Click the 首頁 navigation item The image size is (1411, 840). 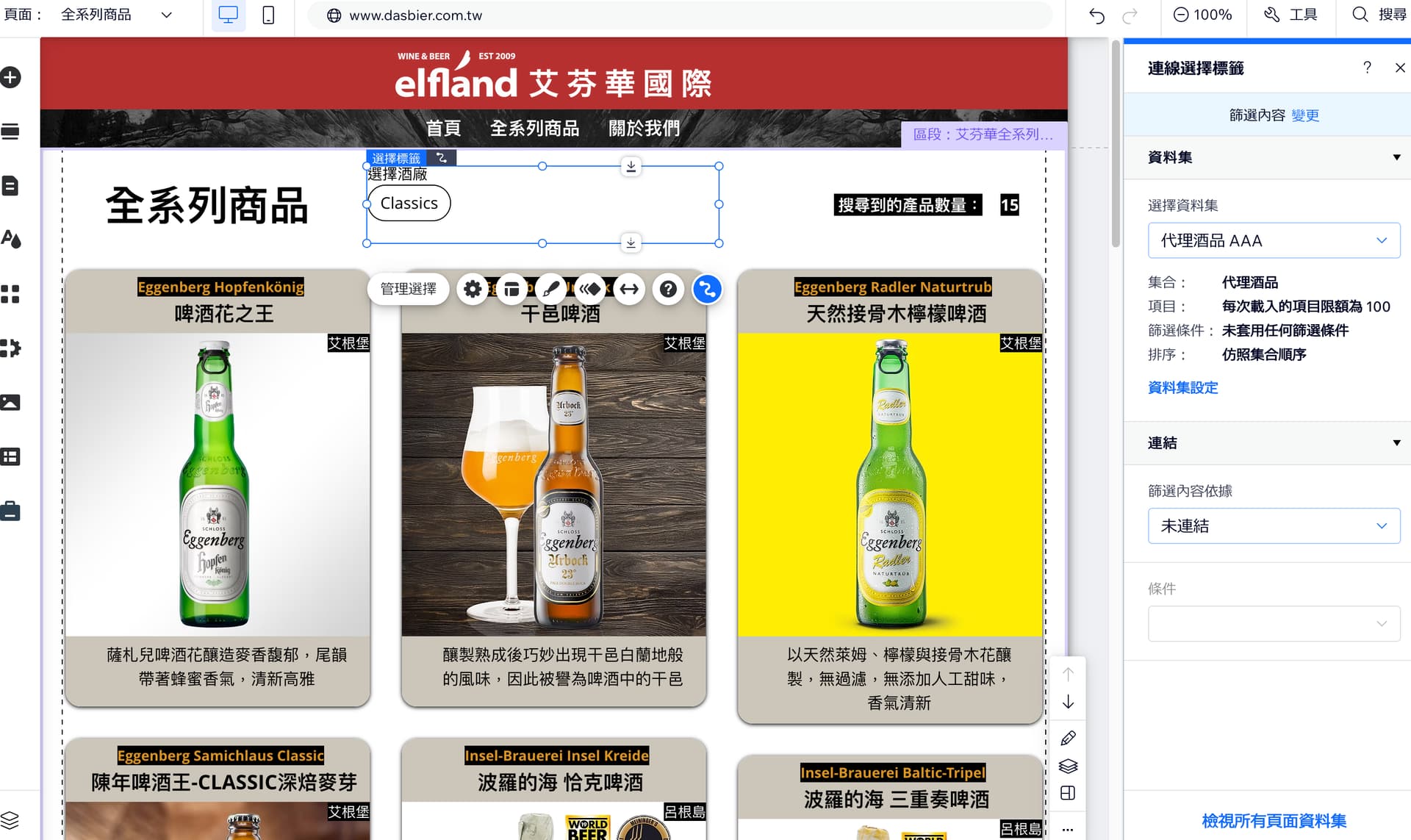tap(443, 129)
